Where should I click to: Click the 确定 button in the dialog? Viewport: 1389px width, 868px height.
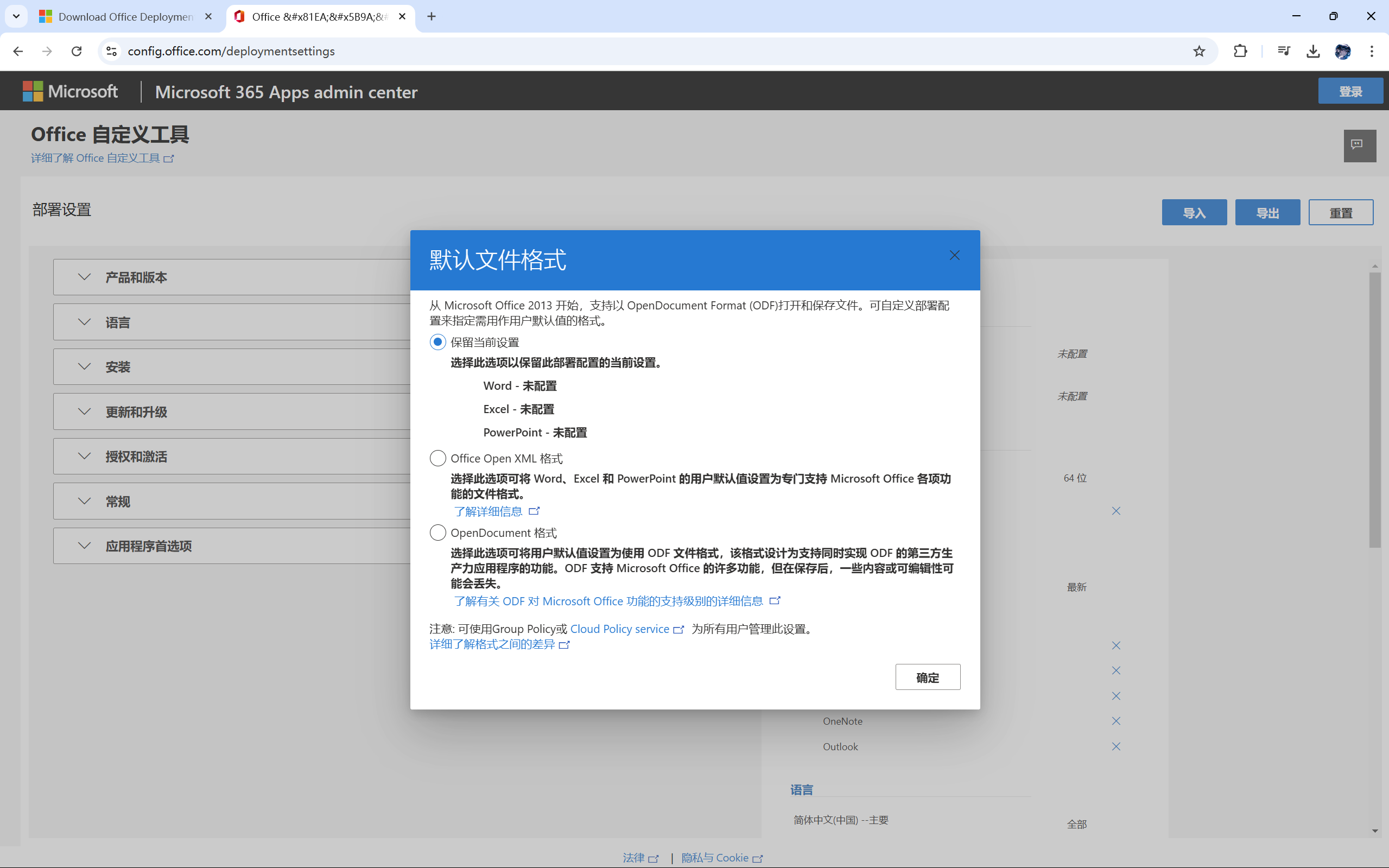pos(928,677)
